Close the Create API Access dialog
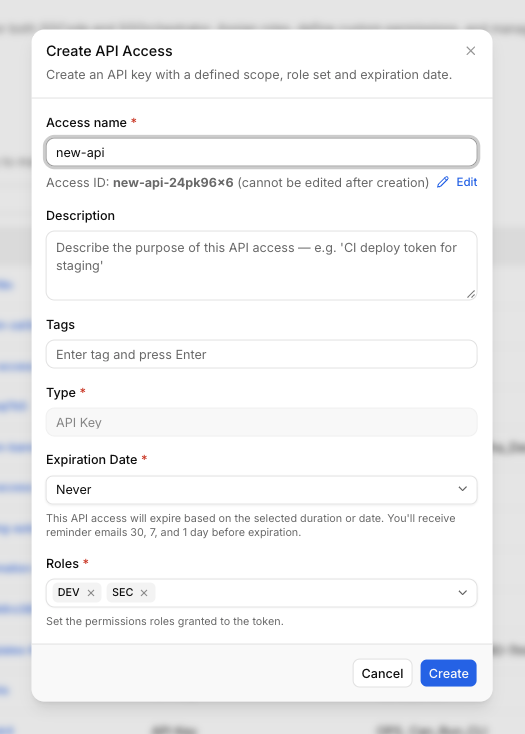The image size is (525, 734). [471, 51]
